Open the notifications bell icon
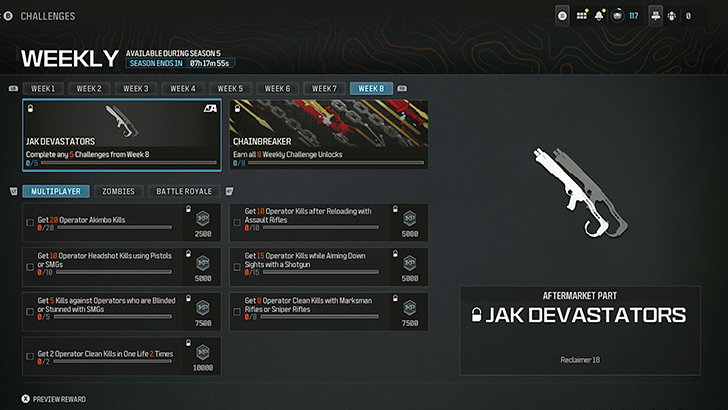This screenshot has width=728, height=410. pyautogui.click(x=599, y=16)
